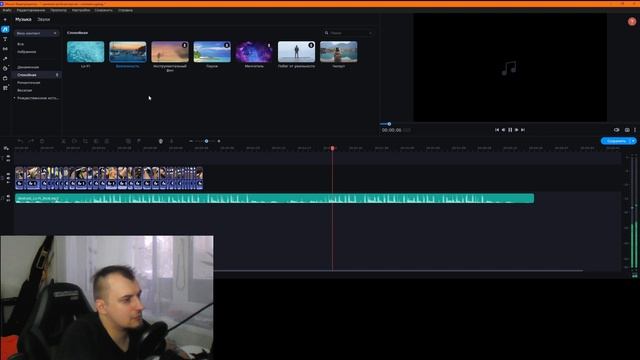Open the Сохранить menu in menu bar

click(x=104, y=10)
